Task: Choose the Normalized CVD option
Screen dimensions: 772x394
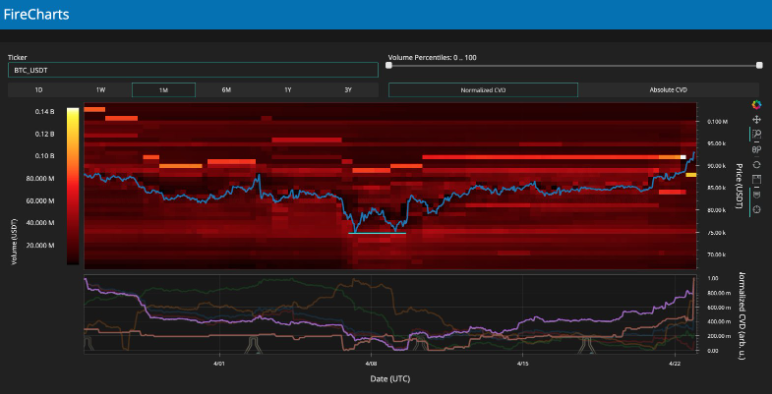Action: click(x=483, y=90)
